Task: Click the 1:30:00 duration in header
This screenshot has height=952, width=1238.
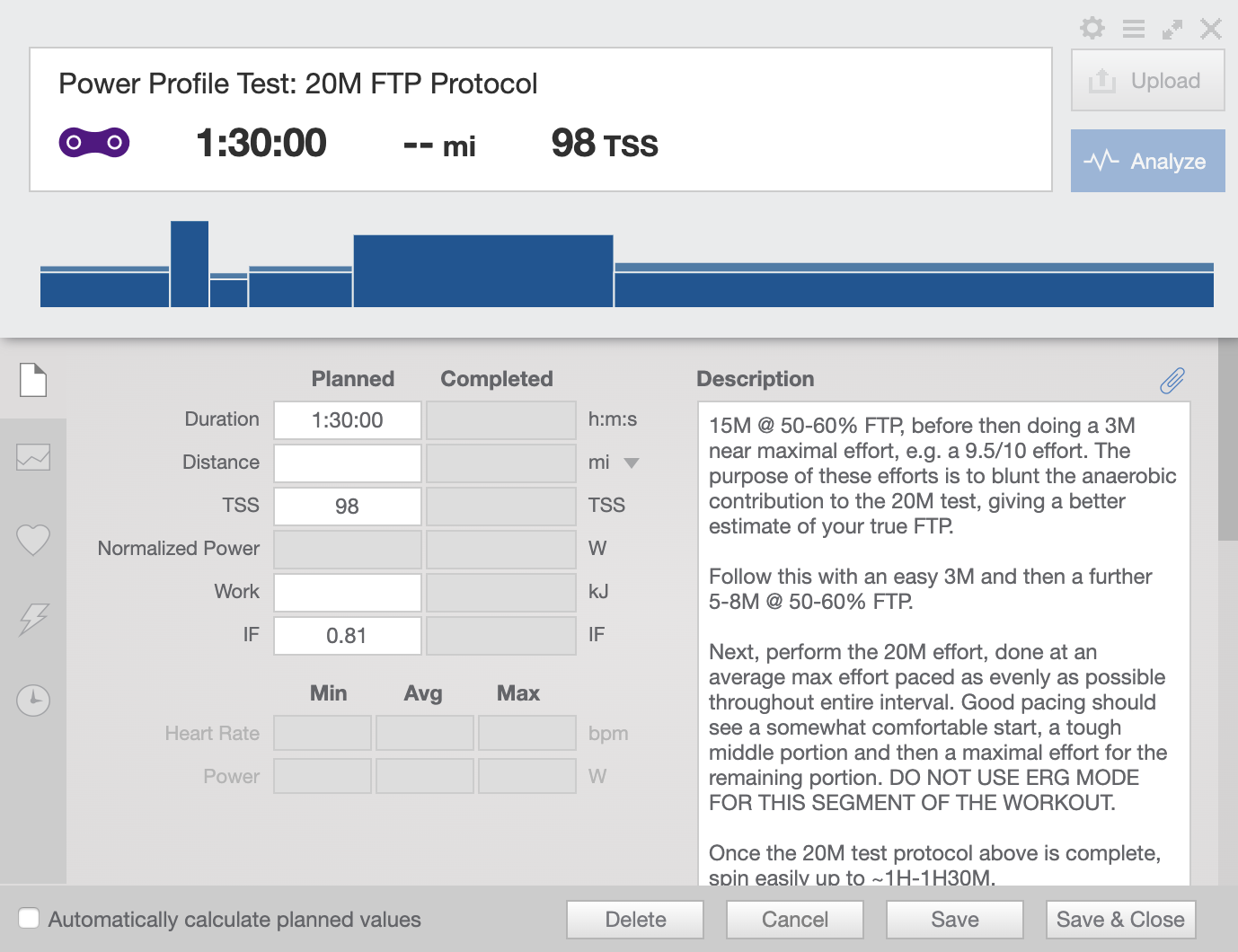Action: 261,143
